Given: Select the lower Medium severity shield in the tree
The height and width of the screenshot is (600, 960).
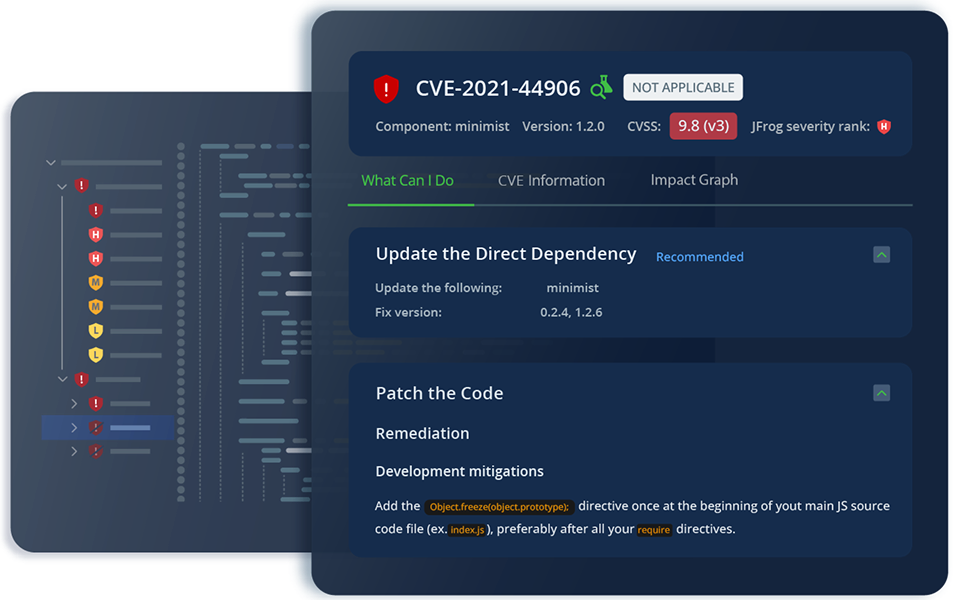Looking at the screenshot, I should [96, 306].
